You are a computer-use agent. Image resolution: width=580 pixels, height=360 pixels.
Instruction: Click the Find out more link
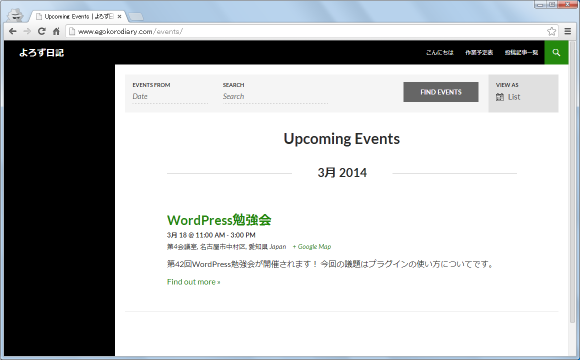click(193, 282)
